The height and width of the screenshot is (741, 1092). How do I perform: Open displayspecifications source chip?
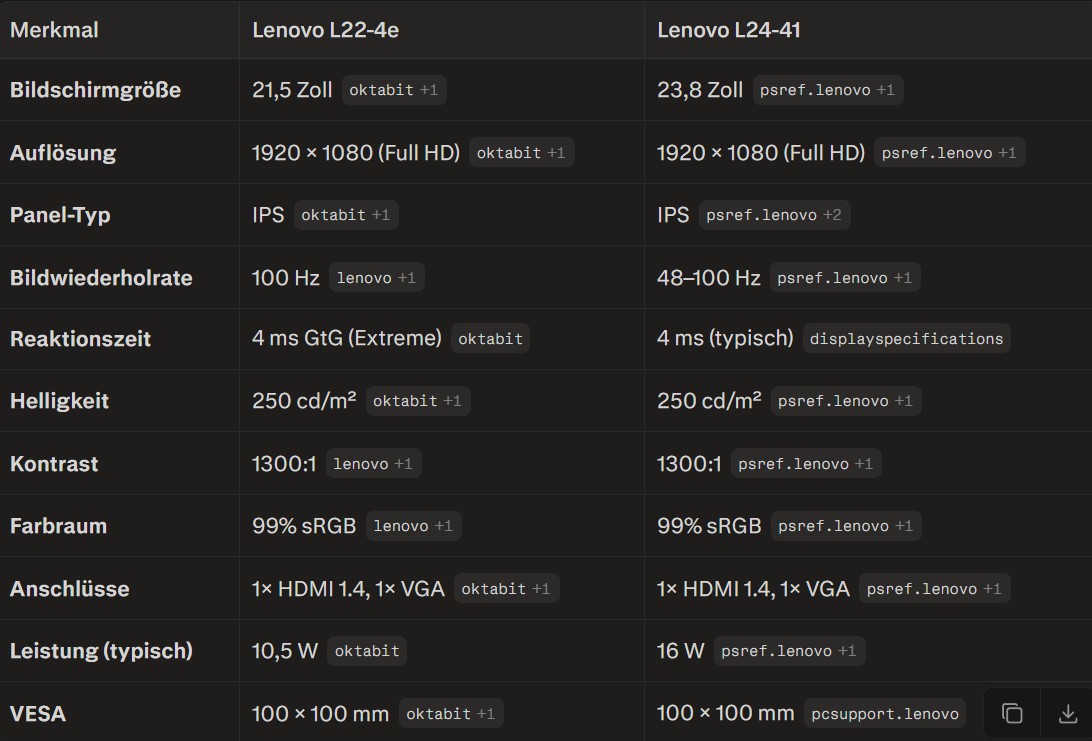pos(906,338)
